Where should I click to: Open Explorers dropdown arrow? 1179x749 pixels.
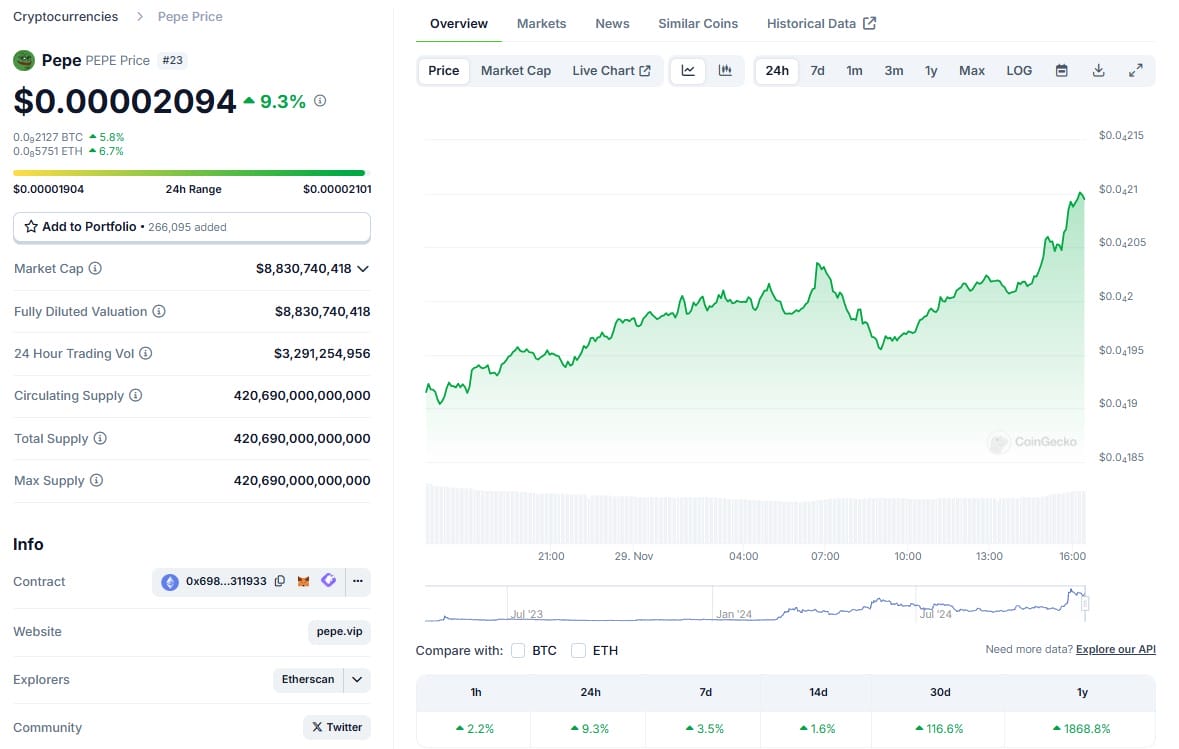coord(357,680)
